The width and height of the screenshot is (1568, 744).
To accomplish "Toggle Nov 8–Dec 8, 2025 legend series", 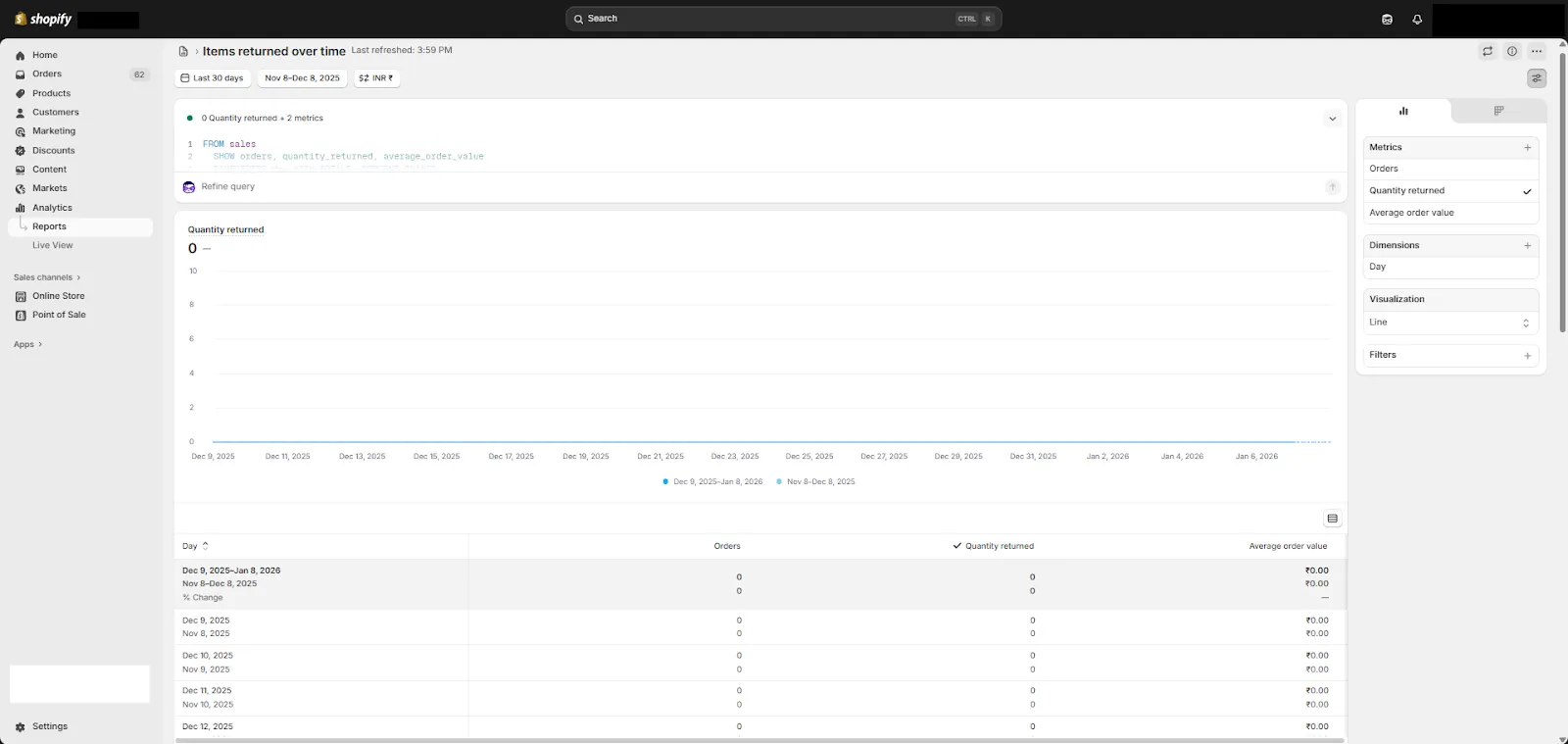I will click(815, 482).
